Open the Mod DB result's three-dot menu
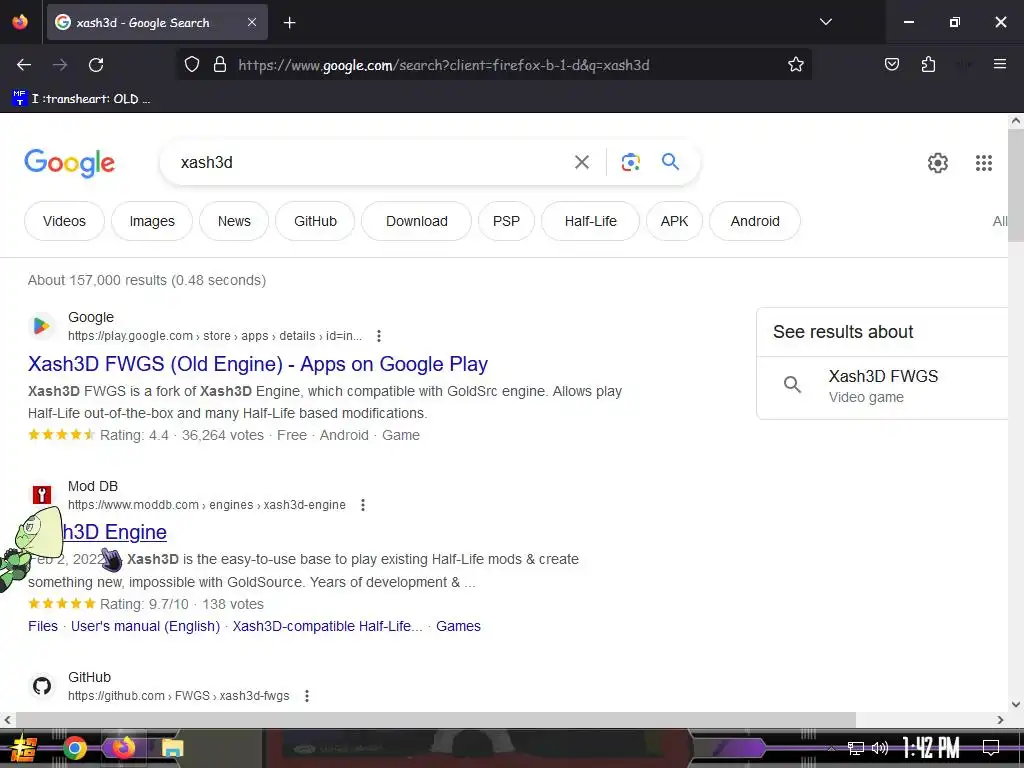1024x768 pixels. click(362, 505)
